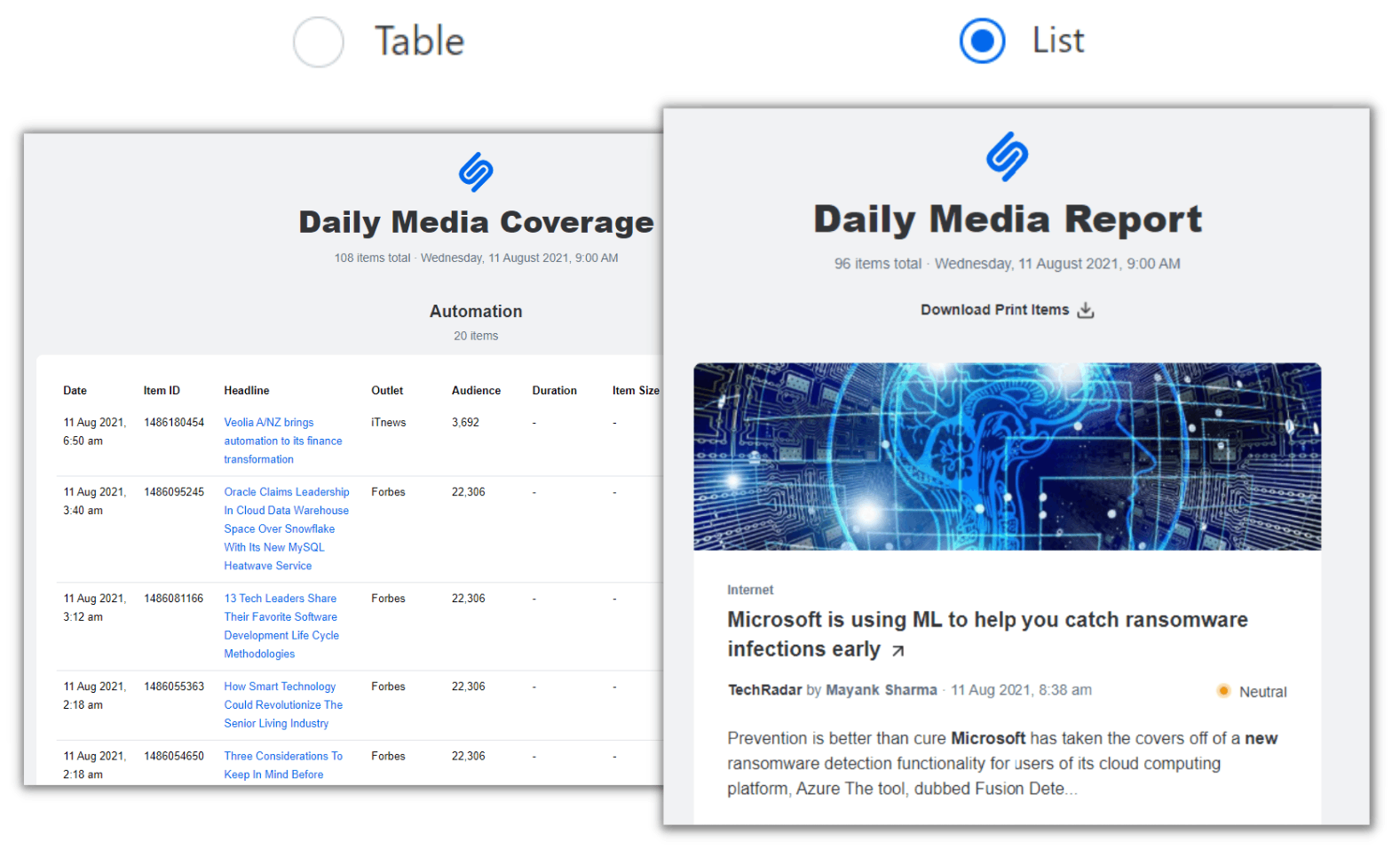Click the 11 Aug 2021 3:40 am date cell
Viewport: 1400px width, 850px height.
94,501
